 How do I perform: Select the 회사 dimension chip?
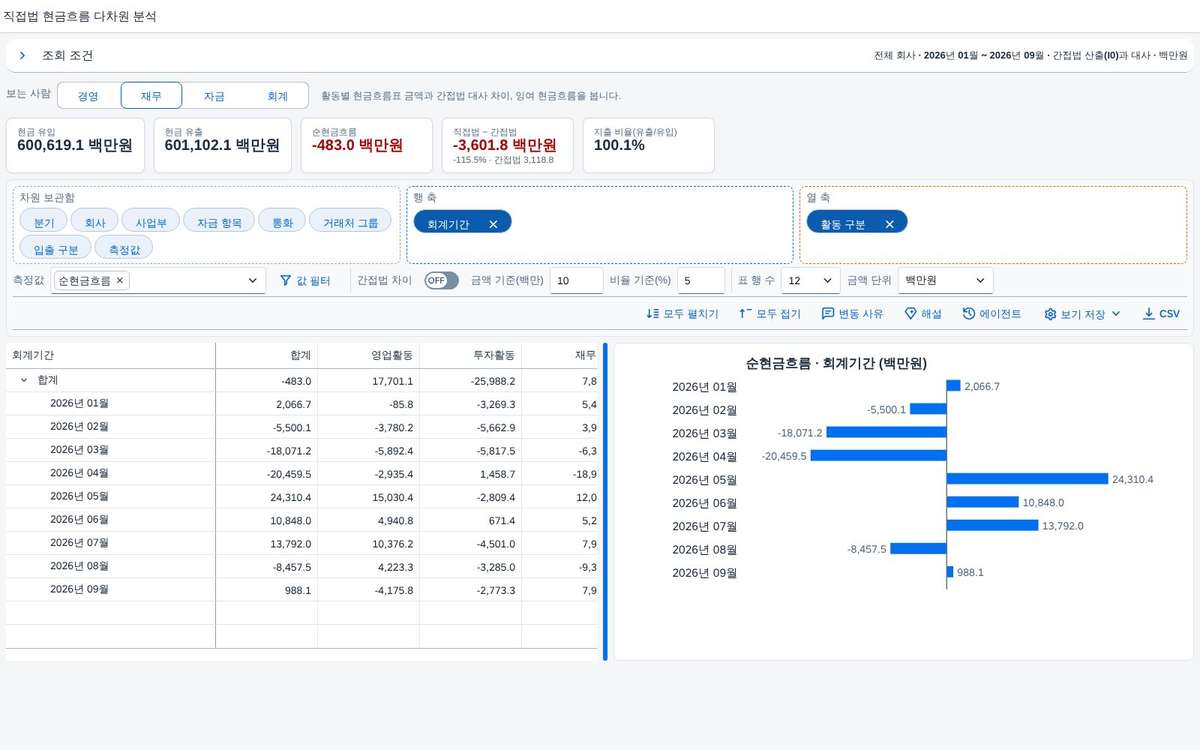tap(96, 223)
